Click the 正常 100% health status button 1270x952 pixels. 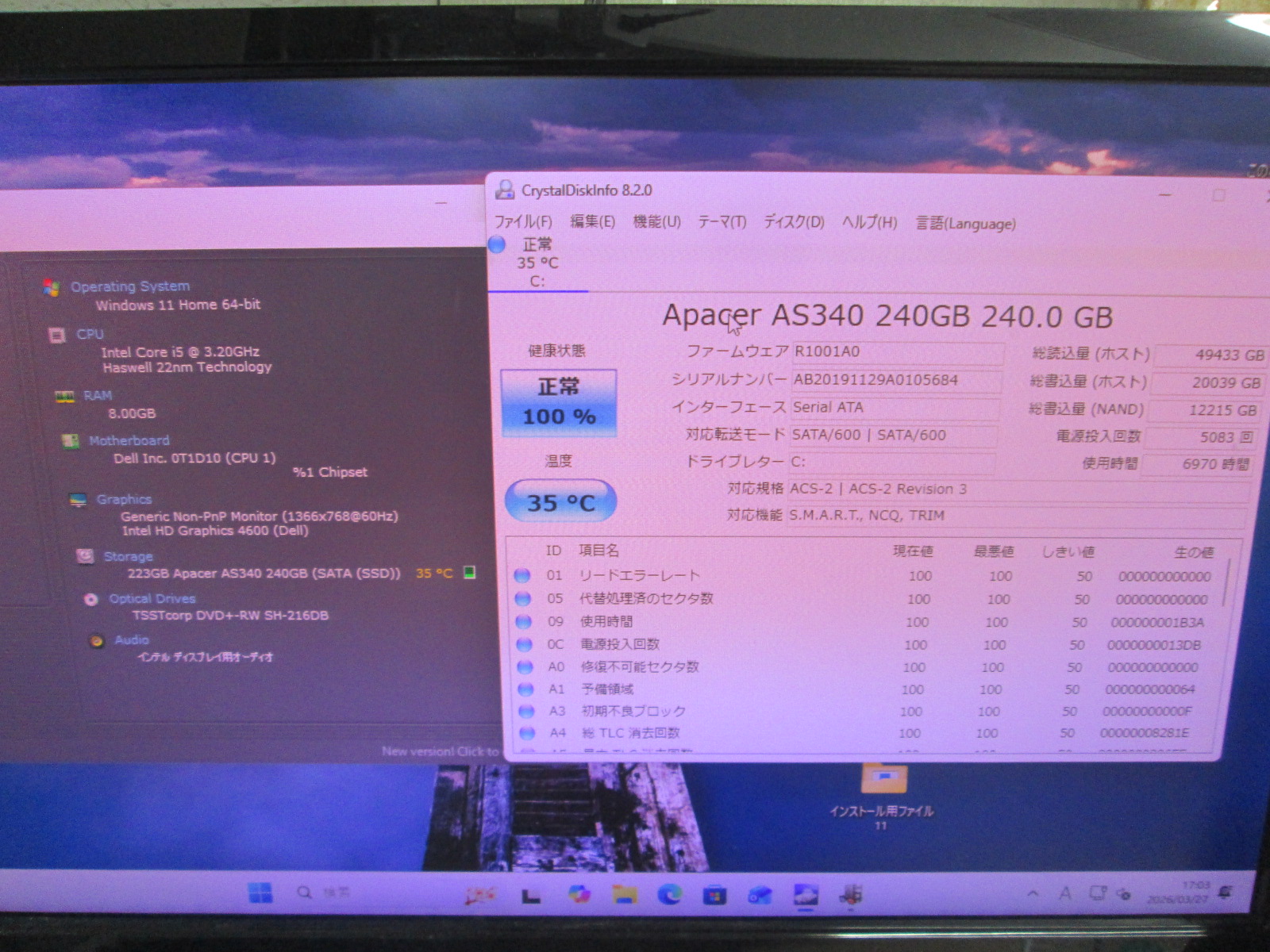tap(559, 402)
